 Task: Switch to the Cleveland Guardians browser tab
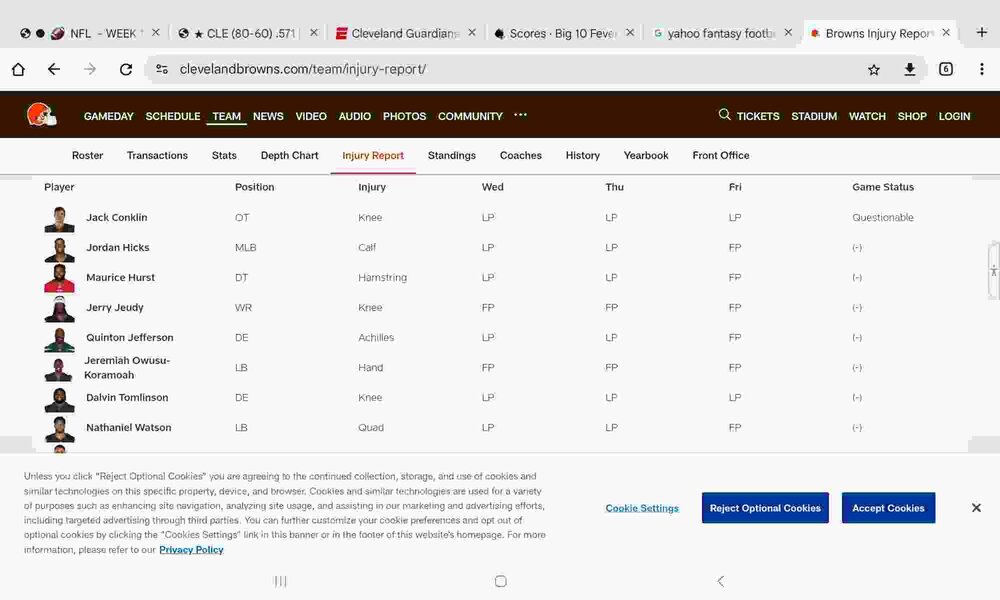tap(406, 33)
